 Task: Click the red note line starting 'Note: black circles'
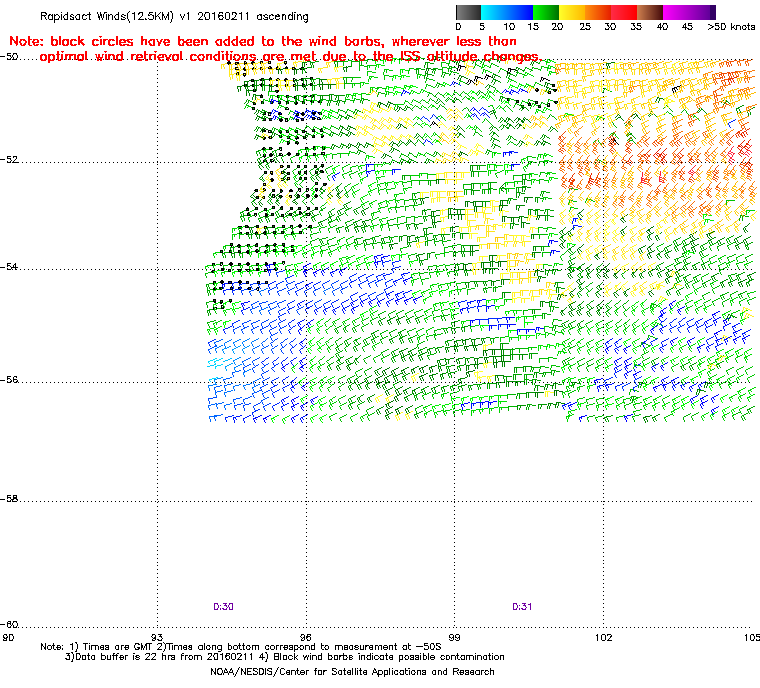point(263,41)
